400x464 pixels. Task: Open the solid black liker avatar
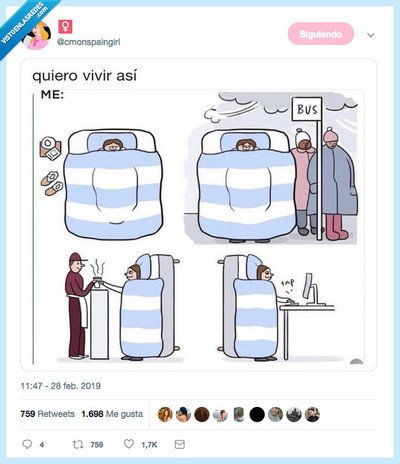click(x=257, y=414)
